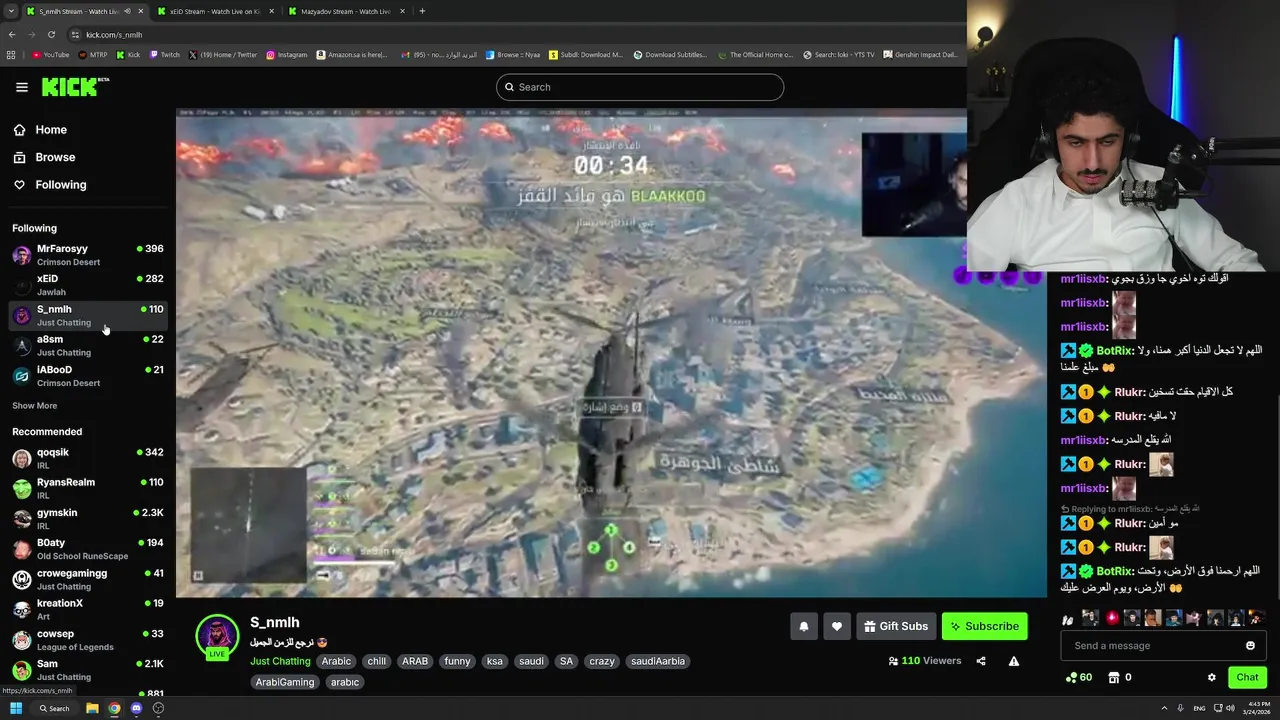Go back in browser history
The image size is (1280, 720).
(11, 34)
